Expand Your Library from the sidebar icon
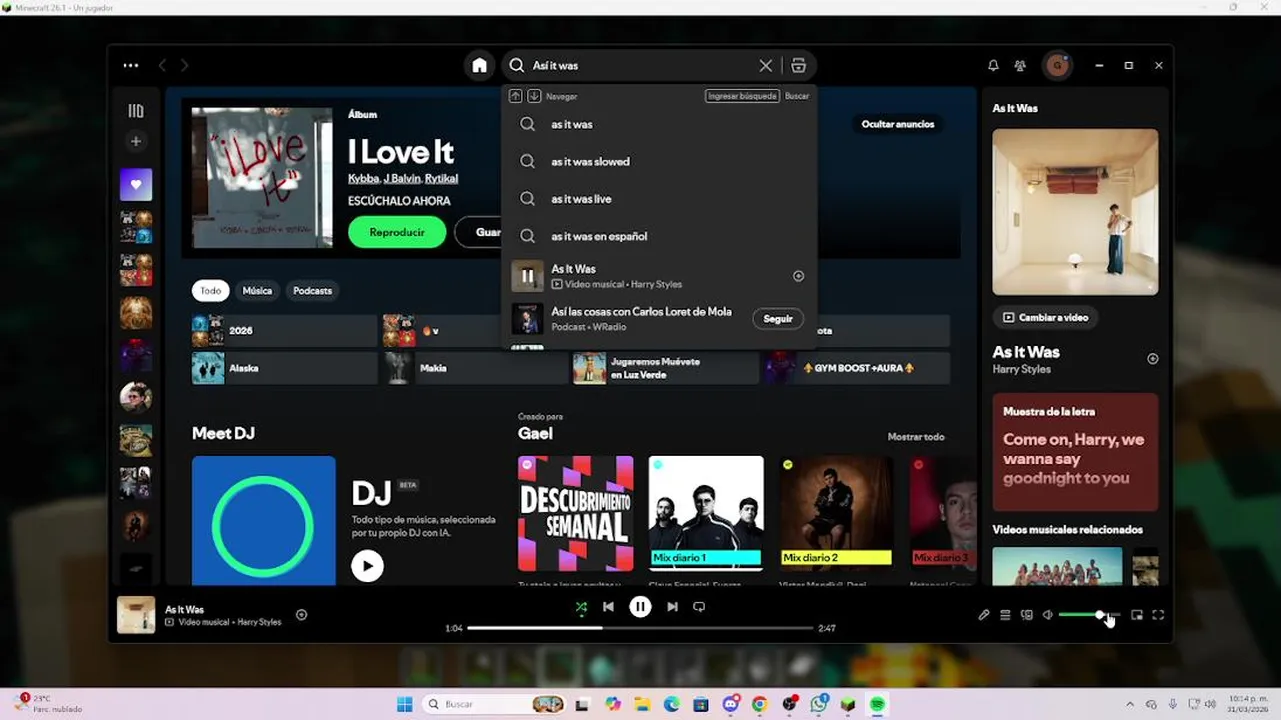This screenshot has width=1281, height=720. click(x=136, y=111)
